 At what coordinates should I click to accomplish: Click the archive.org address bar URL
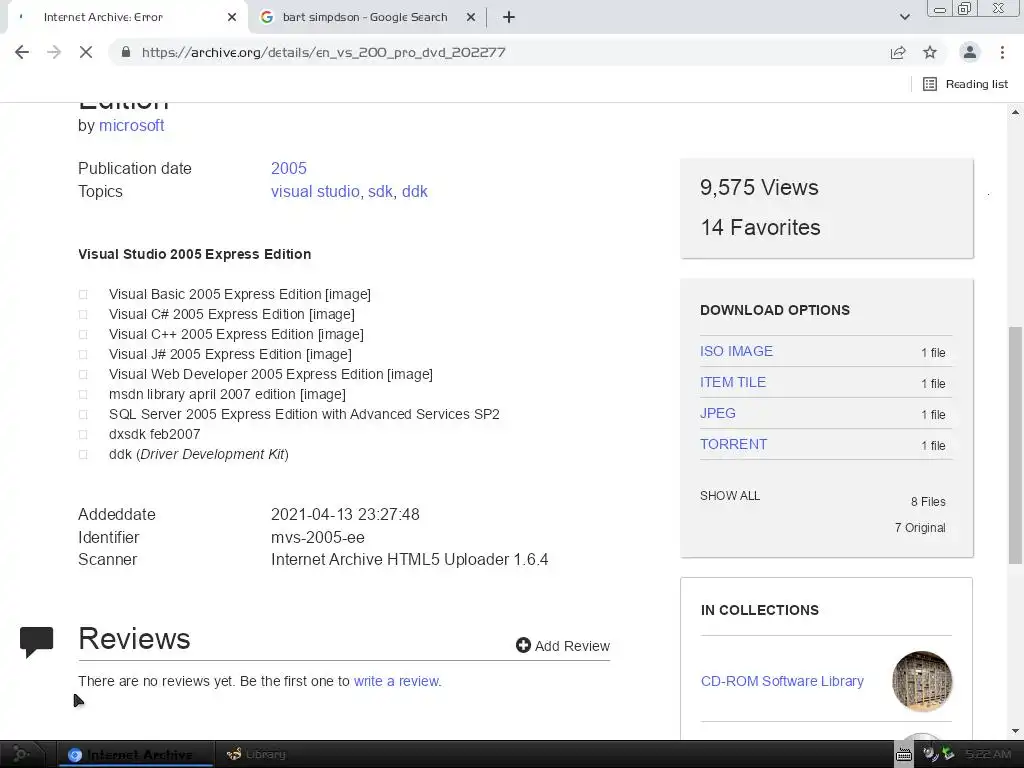click(x=323, y=52)
